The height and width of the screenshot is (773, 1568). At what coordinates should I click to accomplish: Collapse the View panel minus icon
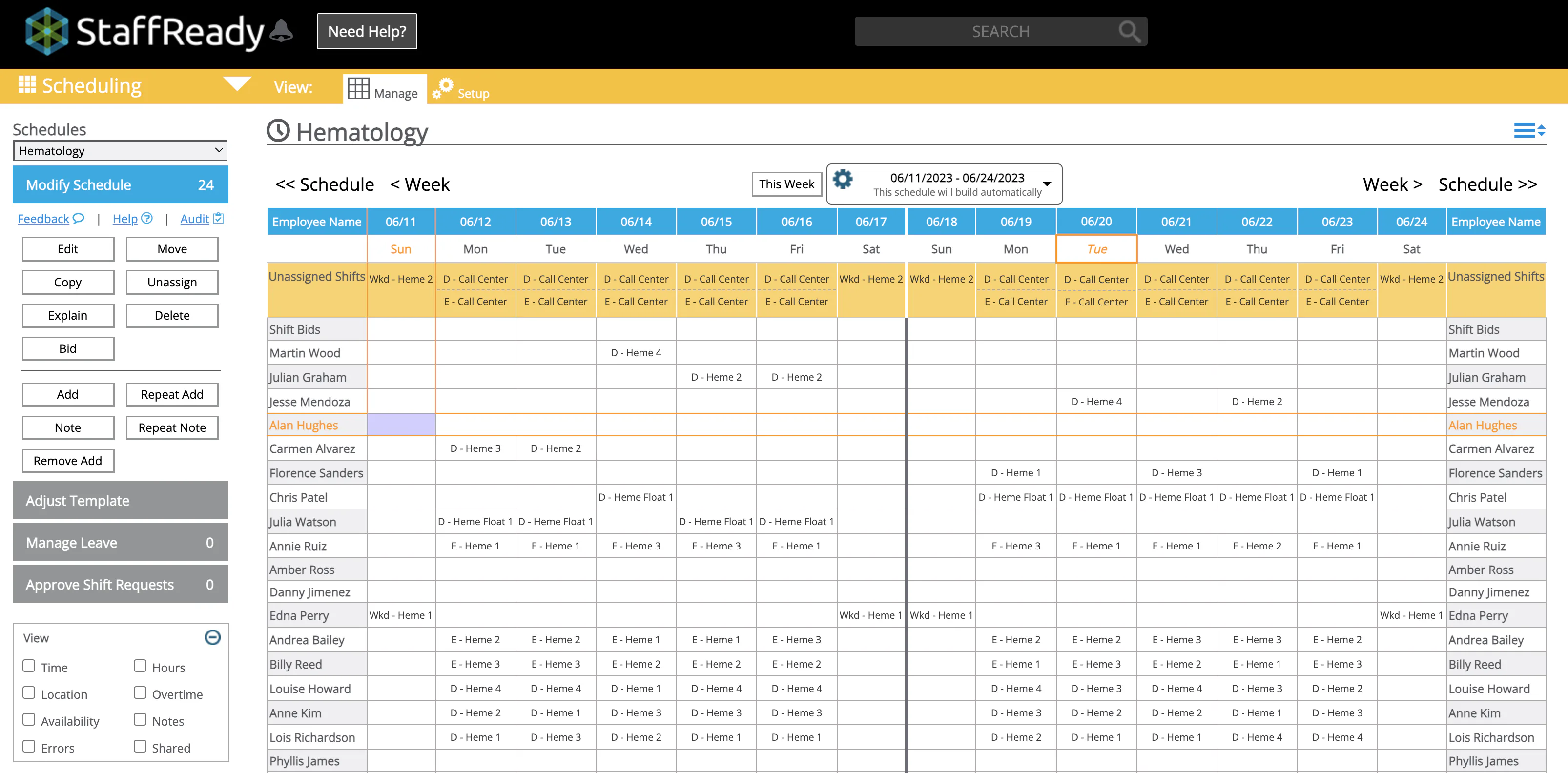212,637
